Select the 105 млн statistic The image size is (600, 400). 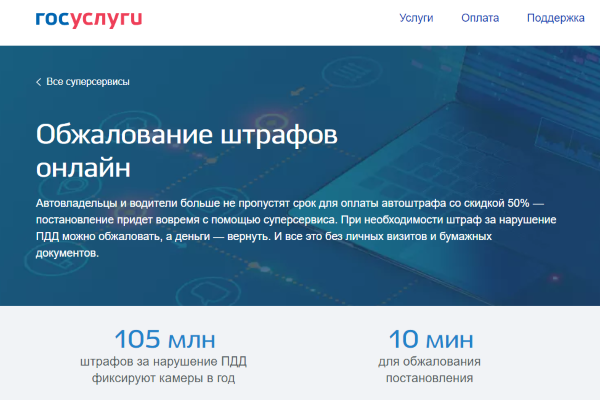(x=164, y=338)
